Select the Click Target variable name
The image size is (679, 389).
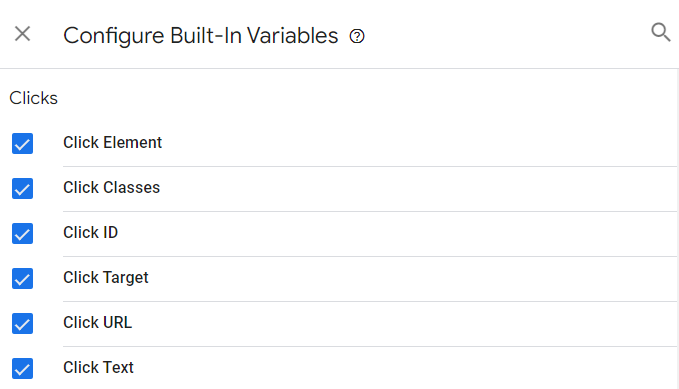click(x=106, y=278)
